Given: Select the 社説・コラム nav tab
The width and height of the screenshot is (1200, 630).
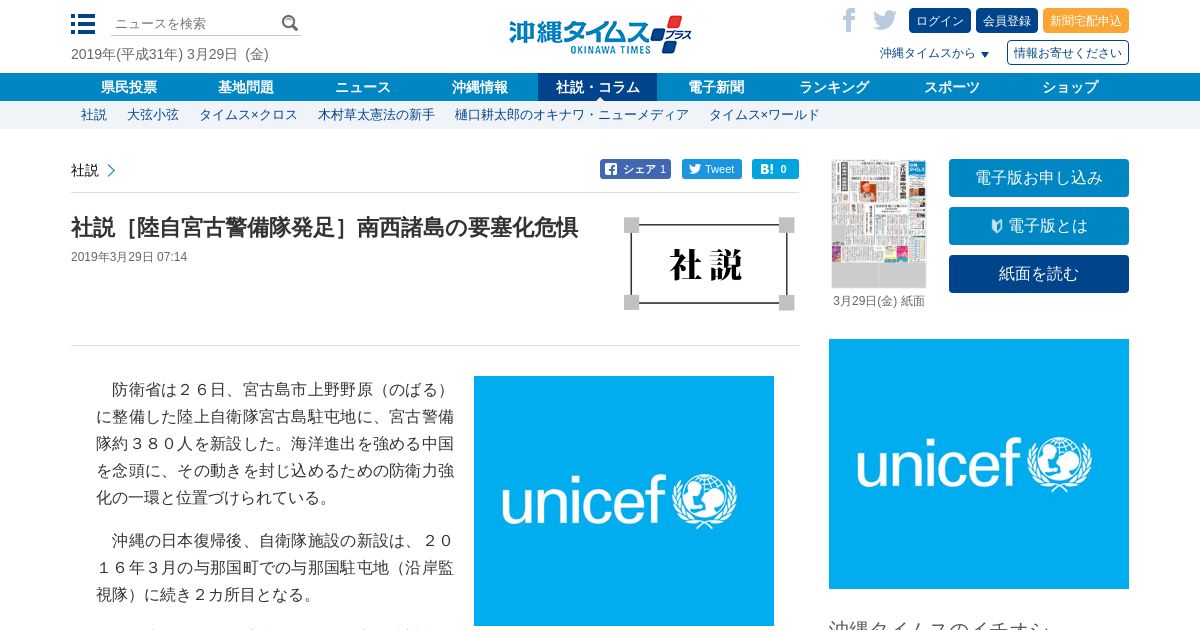Looking at the screenshot, I should click(x=598, y=87).
